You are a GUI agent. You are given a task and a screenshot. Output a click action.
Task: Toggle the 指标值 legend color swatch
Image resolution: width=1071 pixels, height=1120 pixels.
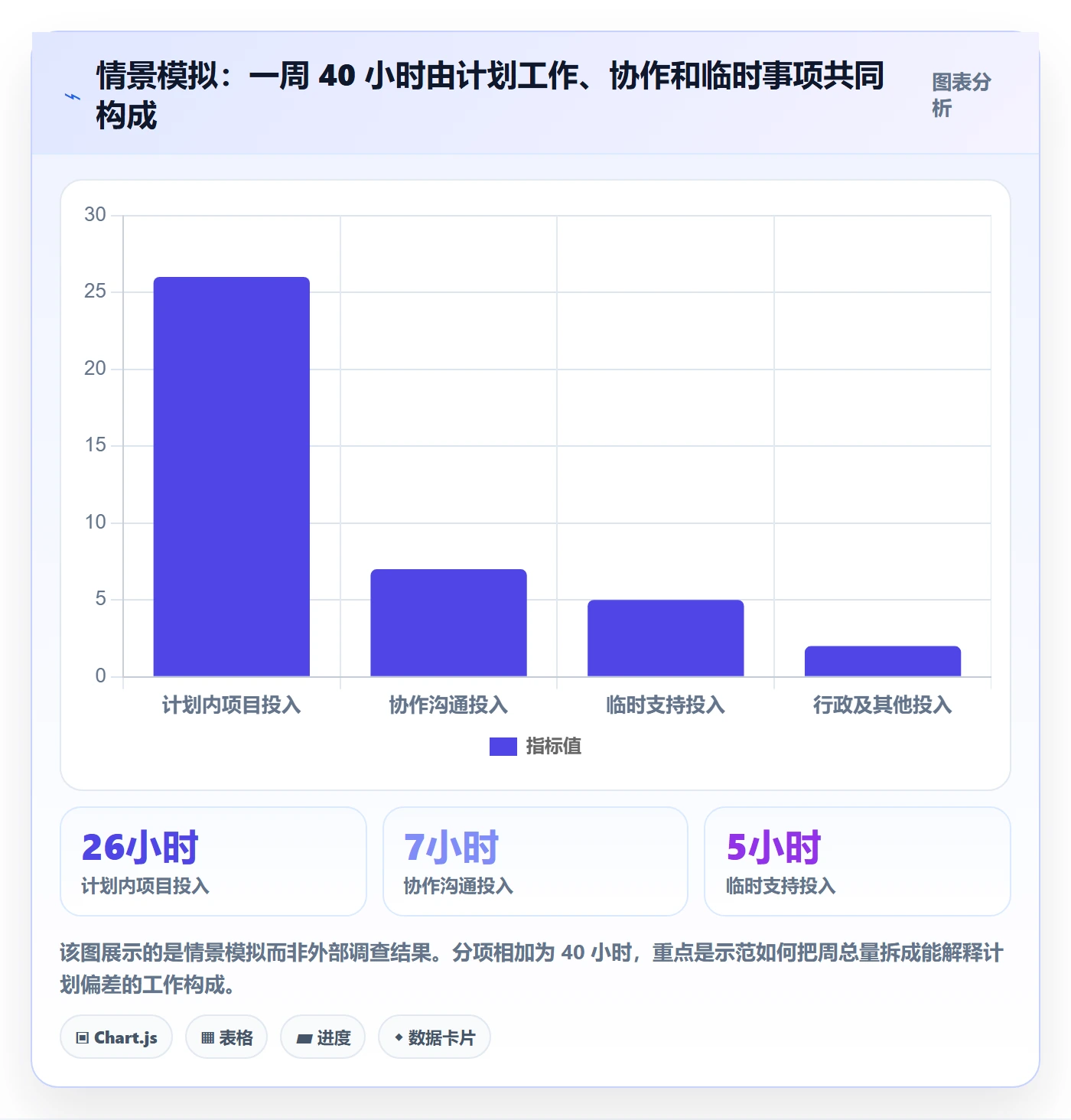[503, 746]
